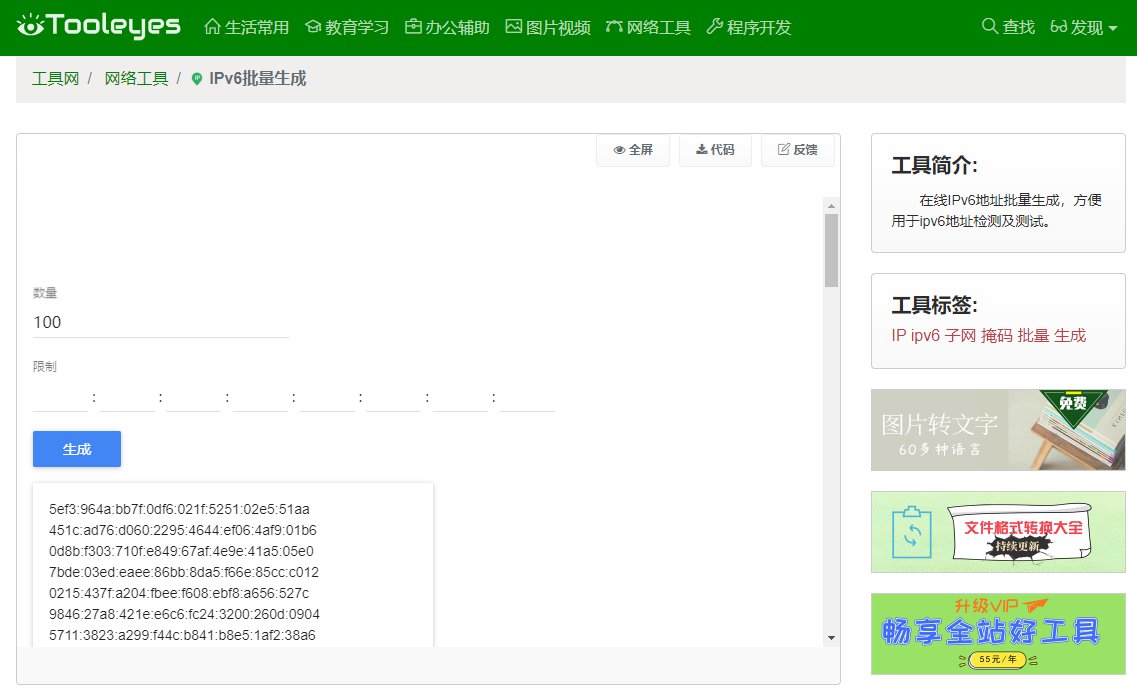The height and width of the screenshot is (694, 1137).
Task: Click the green pin icon beside IPv6批量生成
Action: tap(197, 78)
